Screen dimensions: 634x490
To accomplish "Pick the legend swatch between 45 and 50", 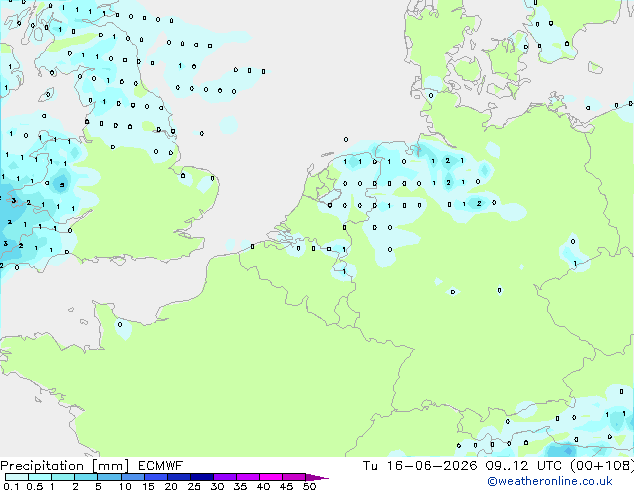I will point(294,477).
